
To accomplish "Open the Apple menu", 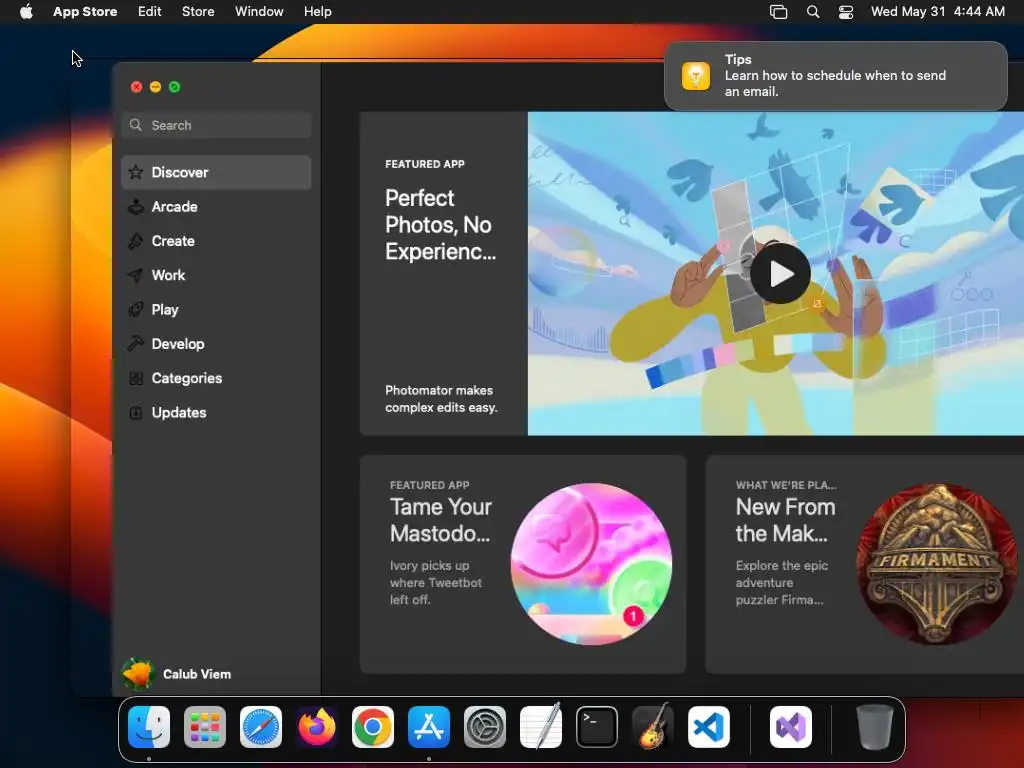I will pos(26,11).
